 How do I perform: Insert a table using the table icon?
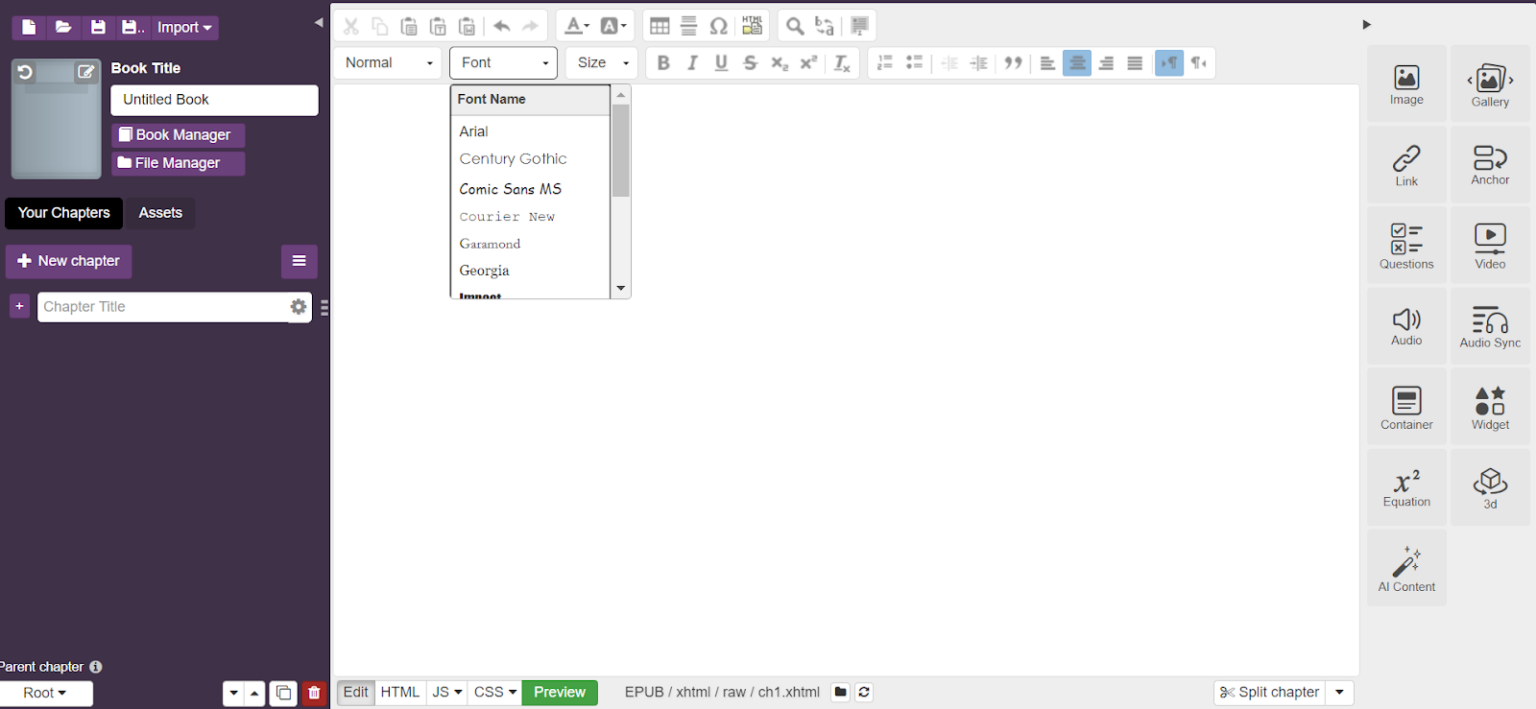click(x=660, y=25)
